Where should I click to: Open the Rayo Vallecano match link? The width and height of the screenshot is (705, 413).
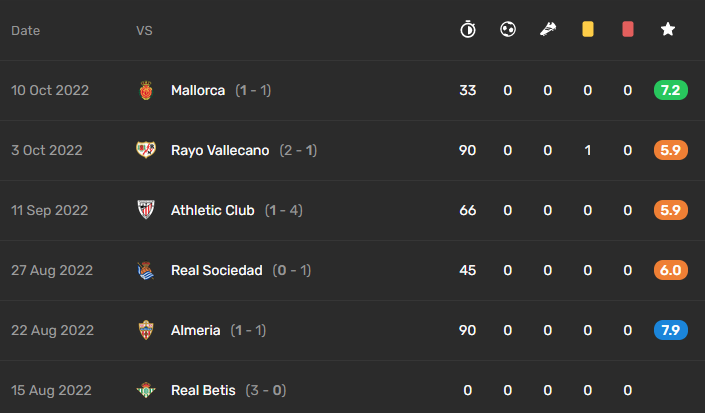(x=220, y=150)
